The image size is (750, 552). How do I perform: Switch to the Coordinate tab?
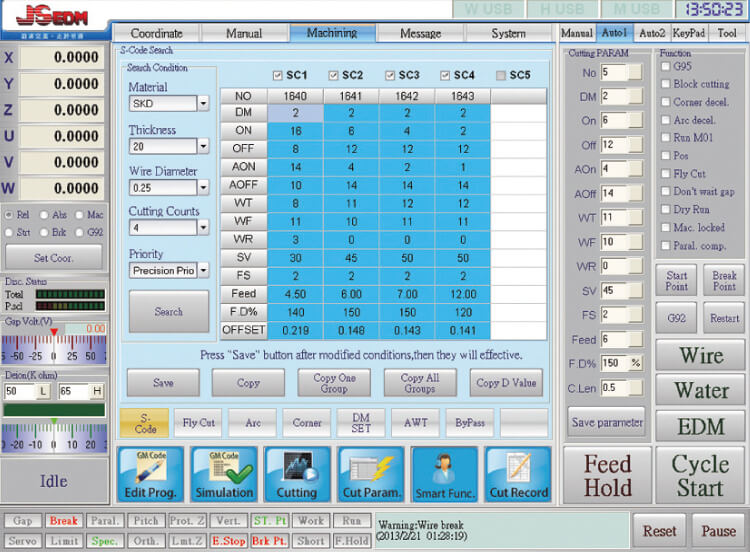click(x=155, y=33)
